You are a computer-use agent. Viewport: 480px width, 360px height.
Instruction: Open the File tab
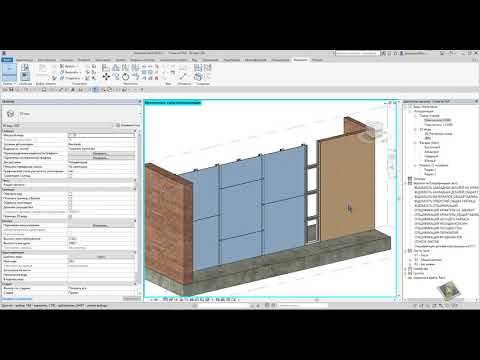click(7, 60)
